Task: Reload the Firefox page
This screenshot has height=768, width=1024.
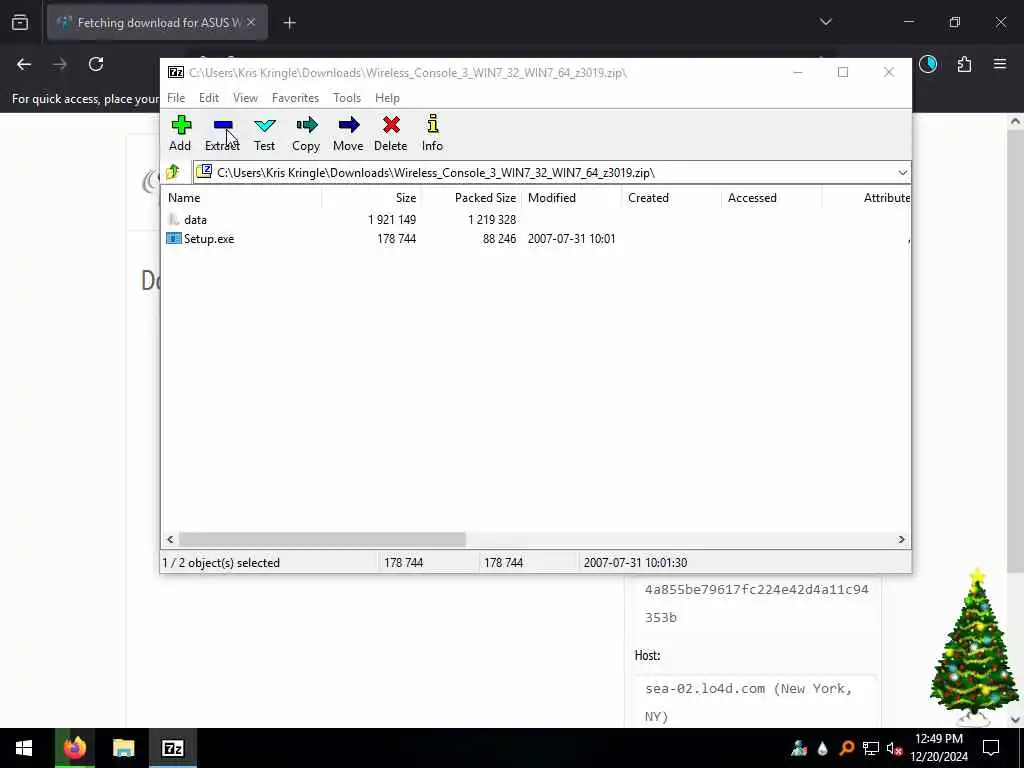Action: [96, 64]
